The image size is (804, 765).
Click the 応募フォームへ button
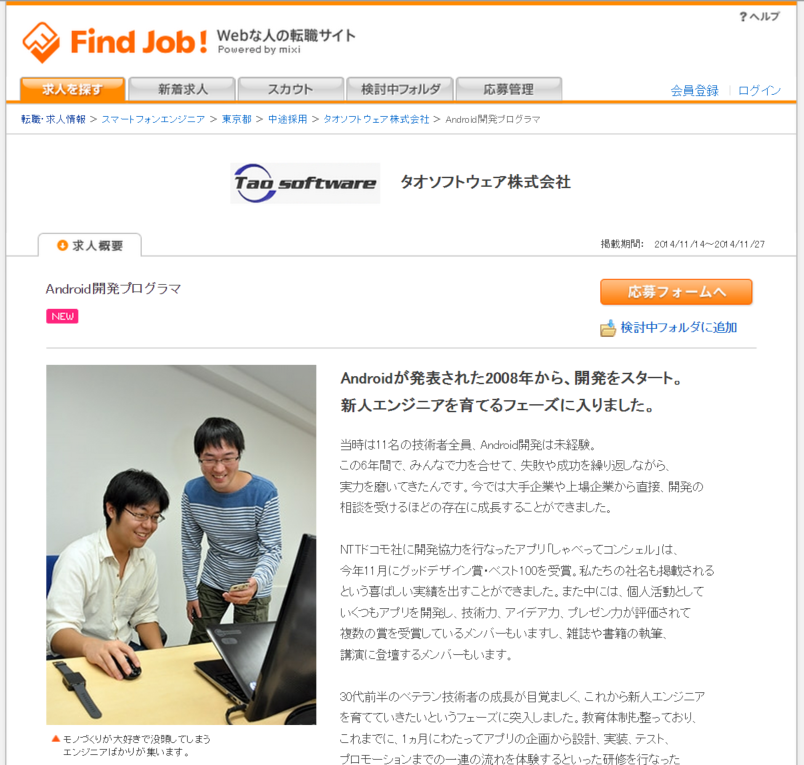(676, 292)
